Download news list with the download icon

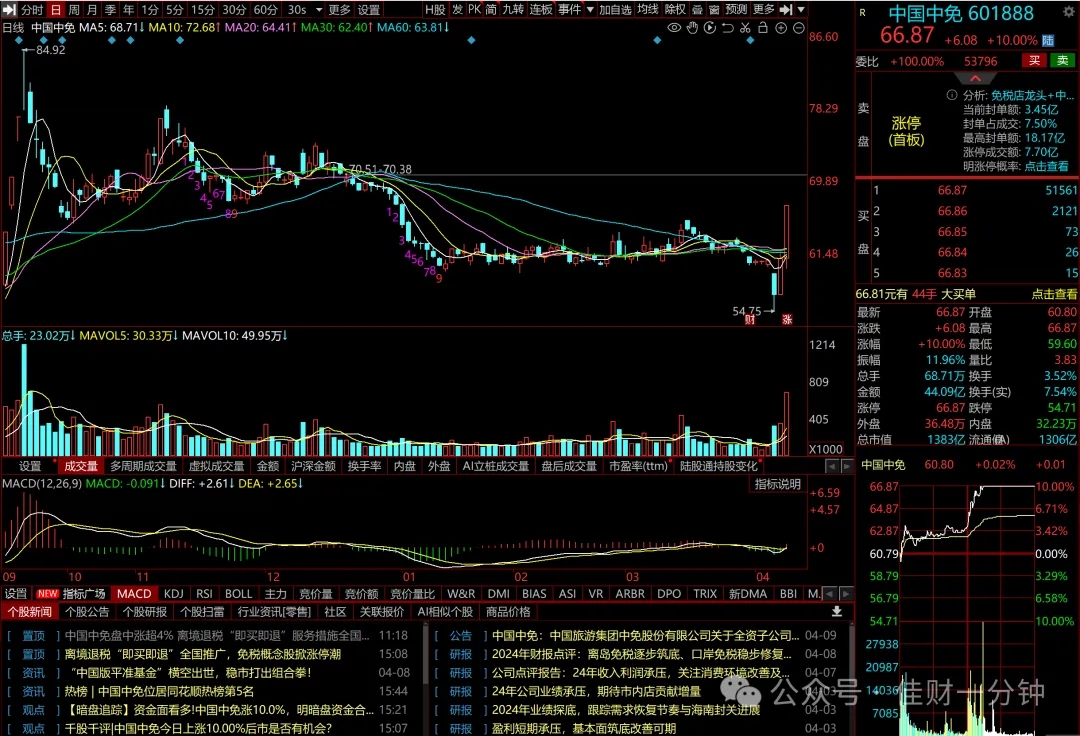(x=837, y=611)
